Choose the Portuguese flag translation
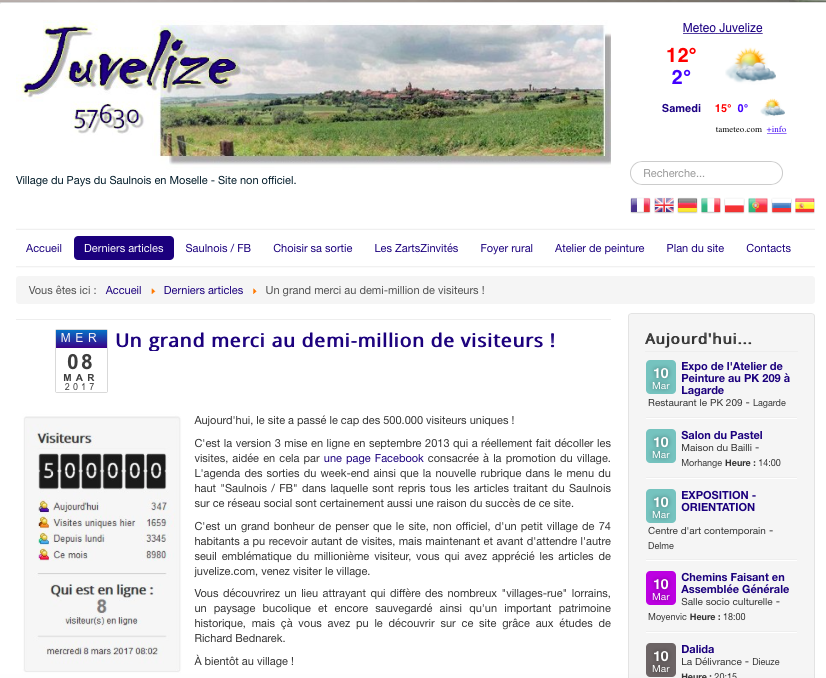This screenshot has height=678, width=826. coord(758,205)
